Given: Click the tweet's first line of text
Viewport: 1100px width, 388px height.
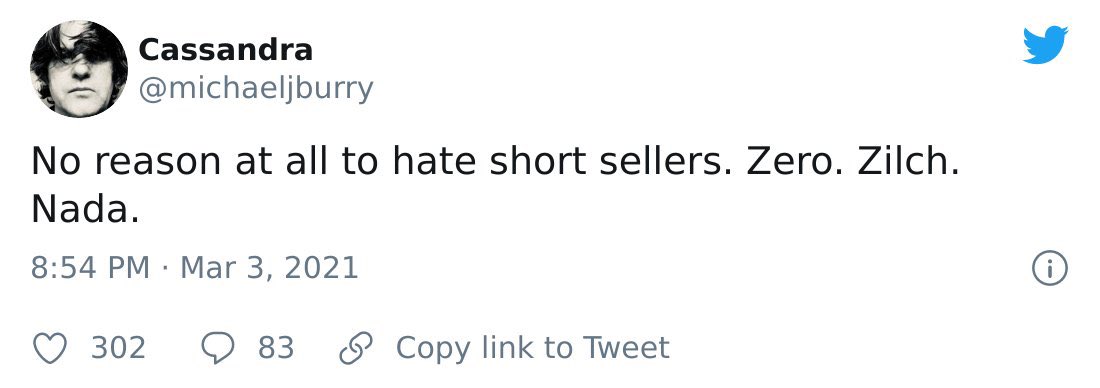Looking at the screenshot, I should tap(495, 162).
